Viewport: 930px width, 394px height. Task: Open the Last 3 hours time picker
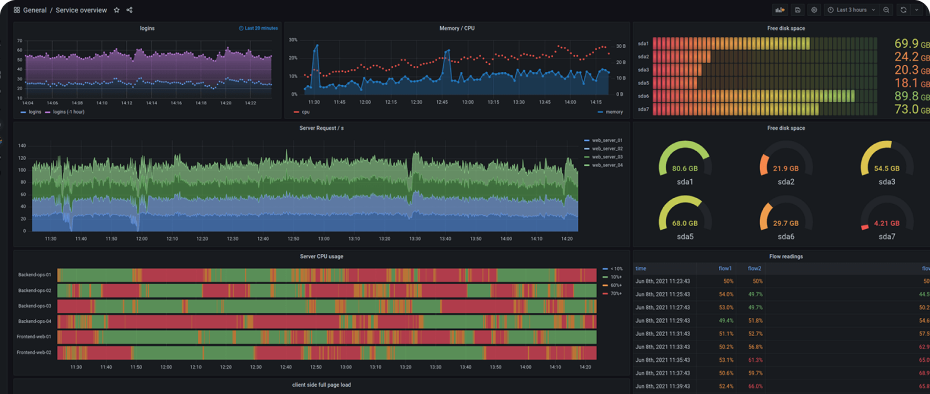click(x=852, y=10)
